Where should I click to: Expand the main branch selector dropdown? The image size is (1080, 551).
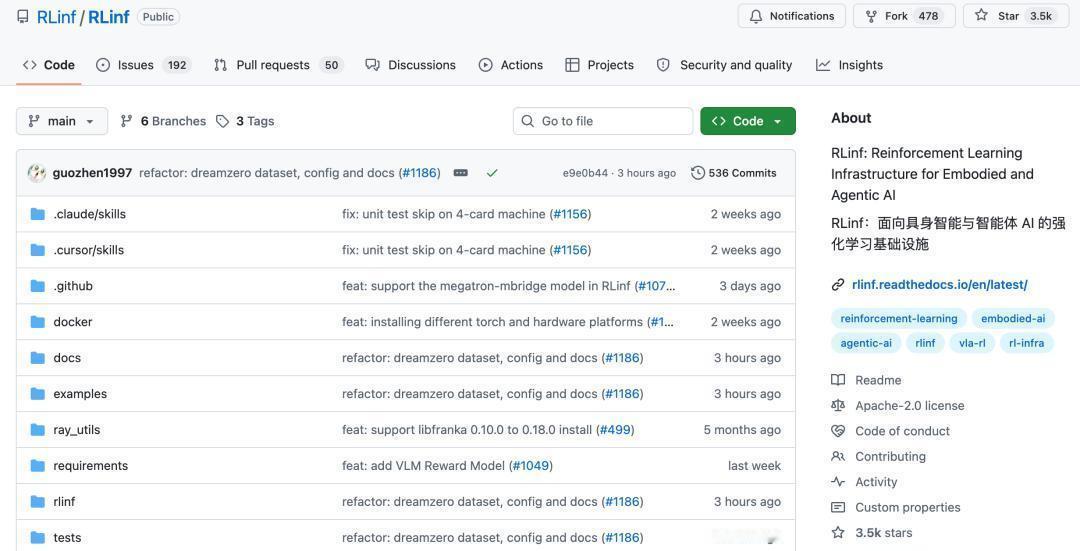(62, 121)
